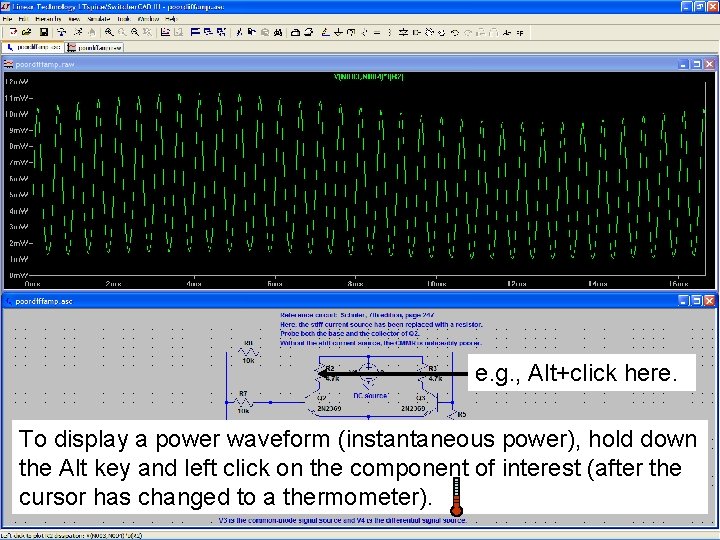The height and width of the screenshot is (540, 720).
Task: Select the Copy tool icon
Action: (x=252, y=32)
